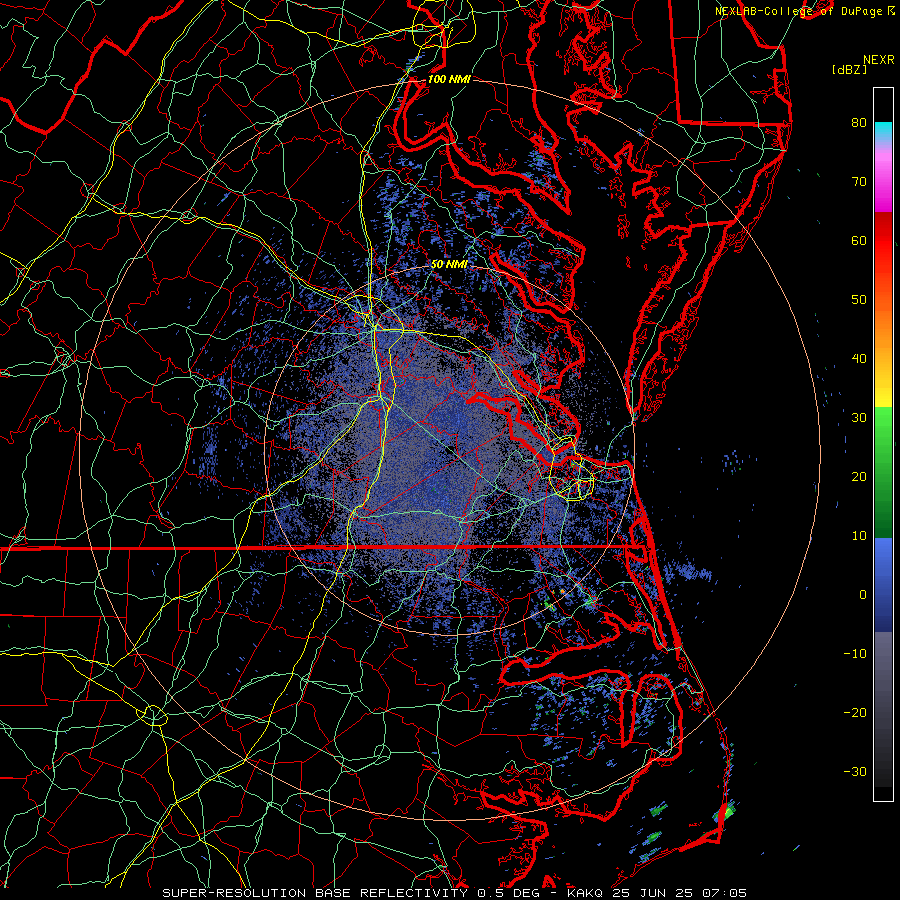This screenshot has width=900, height=900.
Task: Click the 100 NMI range ring label
Action: pyautogui.click(x=448, y=79)
